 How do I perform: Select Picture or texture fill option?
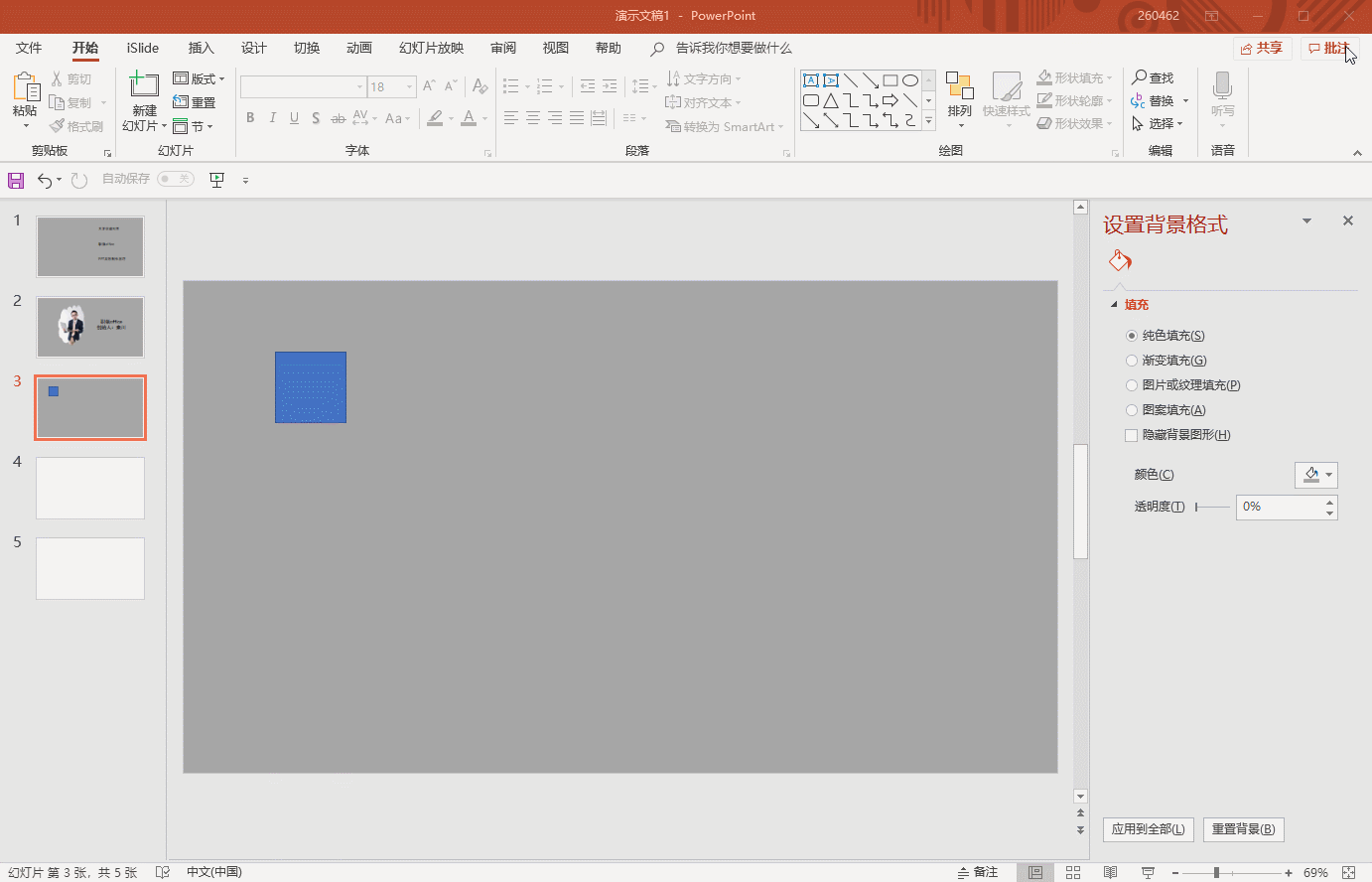[x=1132, y=385]
